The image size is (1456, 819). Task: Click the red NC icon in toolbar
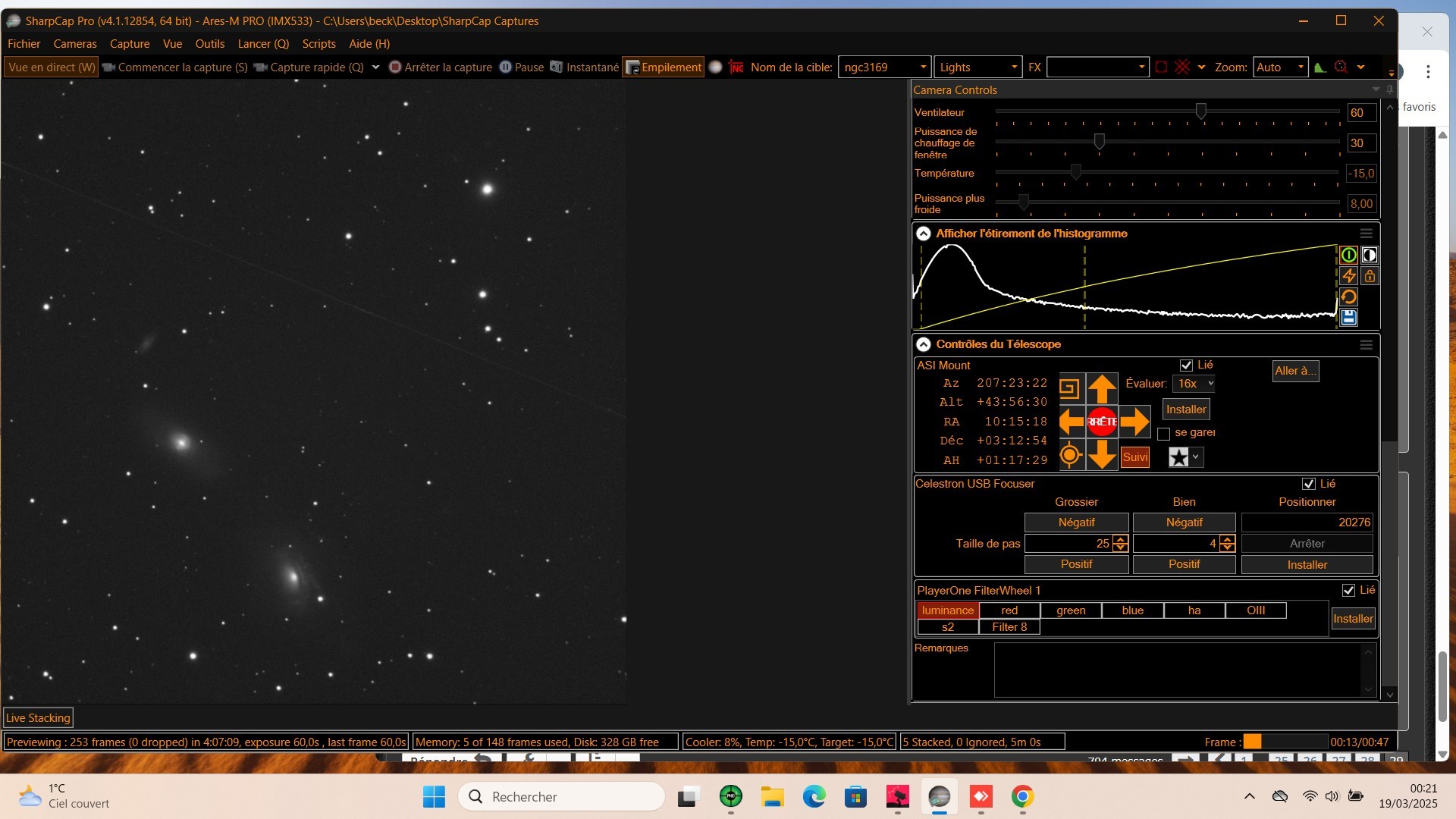pyautogui.click(x=736, y=67)
